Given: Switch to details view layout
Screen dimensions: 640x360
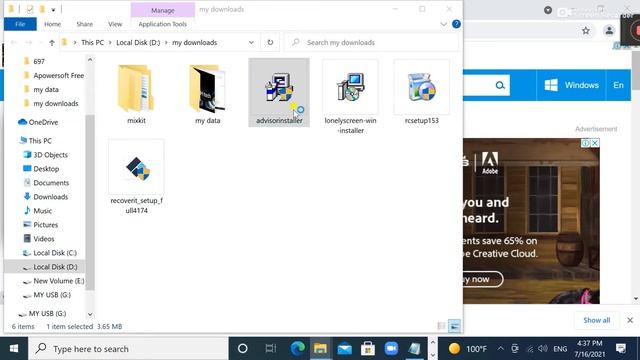Looking at the screenshot, I should pyautogui.click(x=442, y=326).
